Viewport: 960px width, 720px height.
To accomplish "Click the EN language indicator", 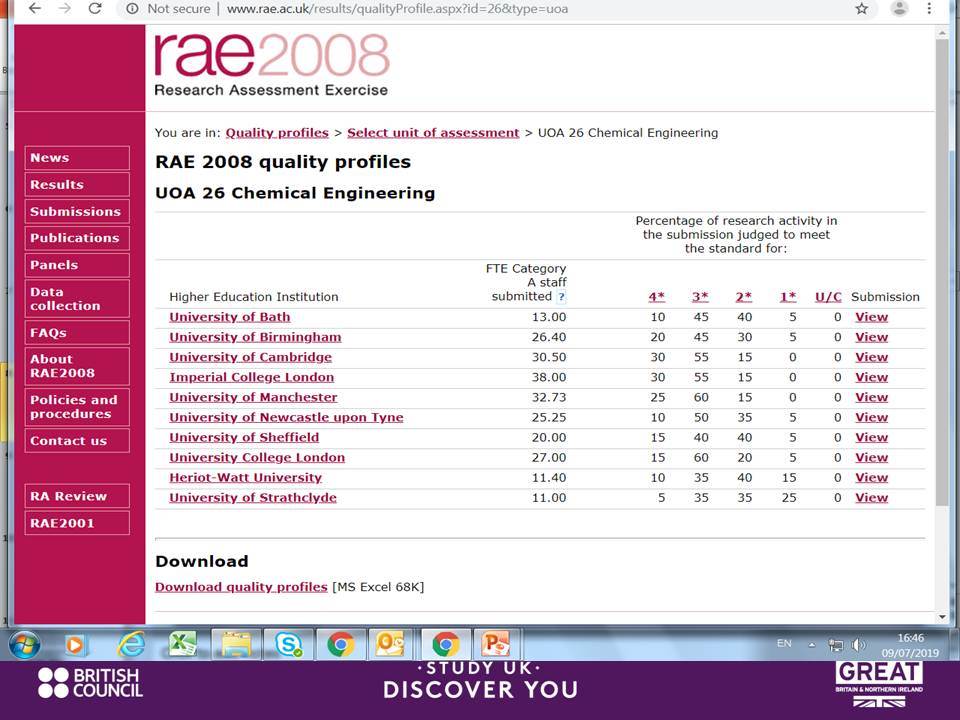I will pos(784,643).
